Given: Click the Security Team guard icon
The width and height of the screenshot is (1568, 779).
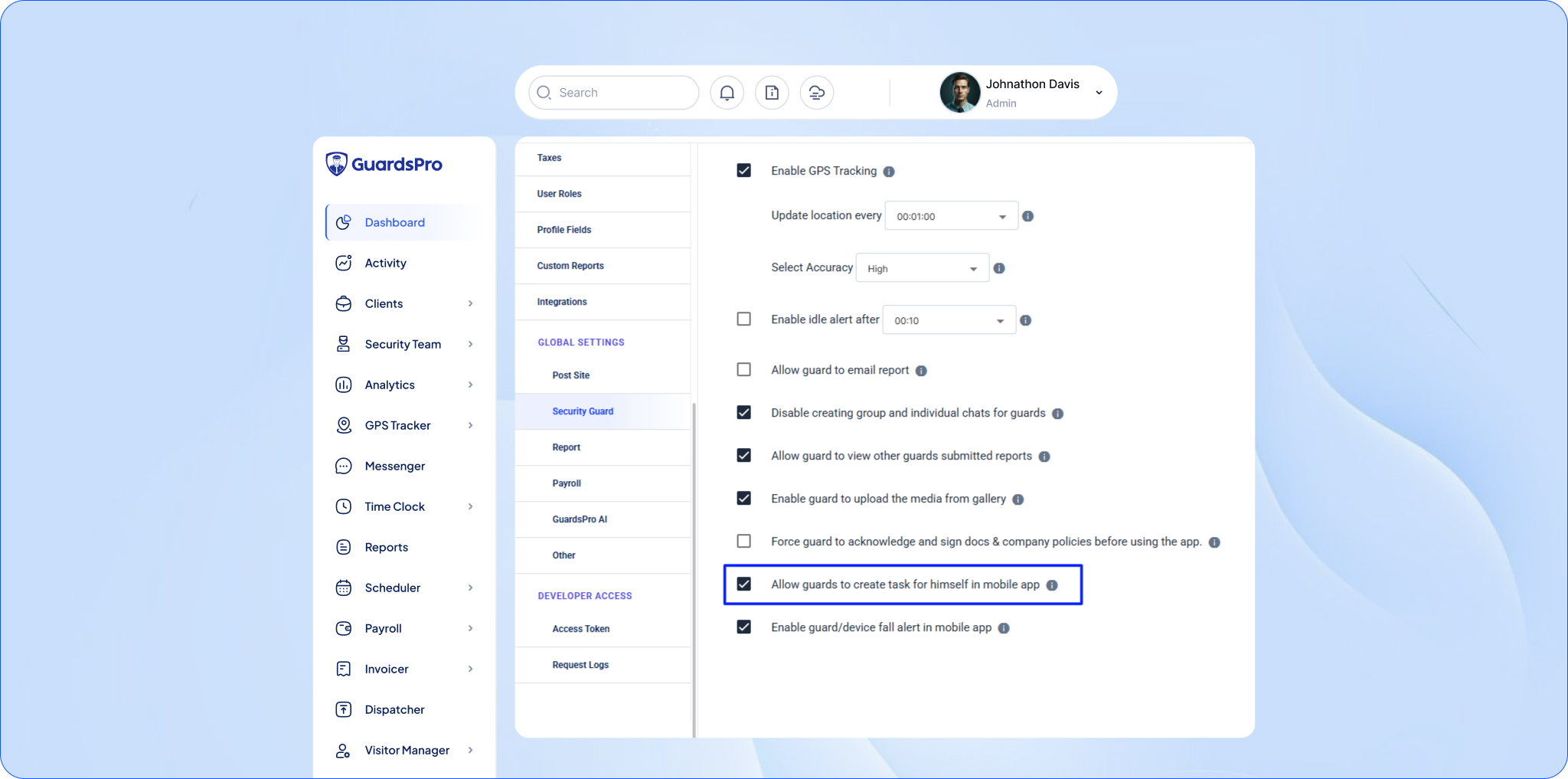Looking at the screenshot, I should point(344,344).
